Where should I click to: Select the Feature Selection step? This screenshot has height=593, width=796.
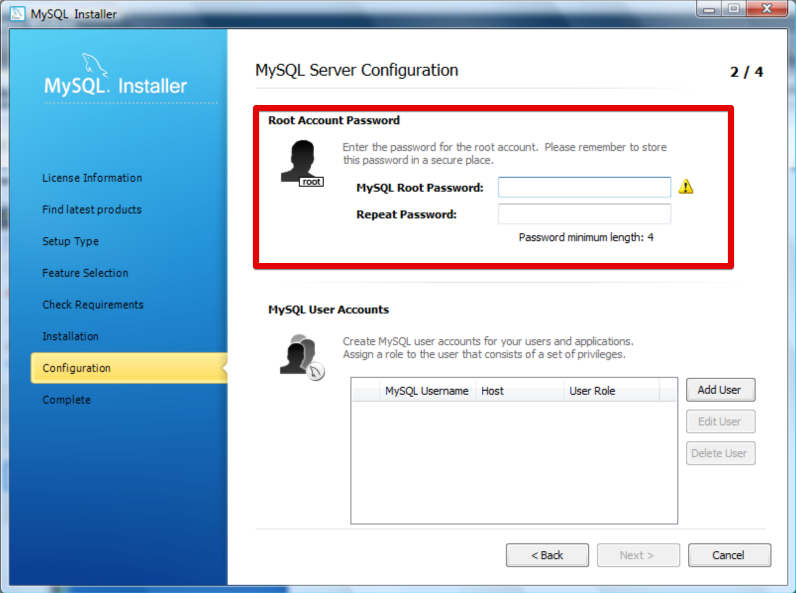[85, 273]
